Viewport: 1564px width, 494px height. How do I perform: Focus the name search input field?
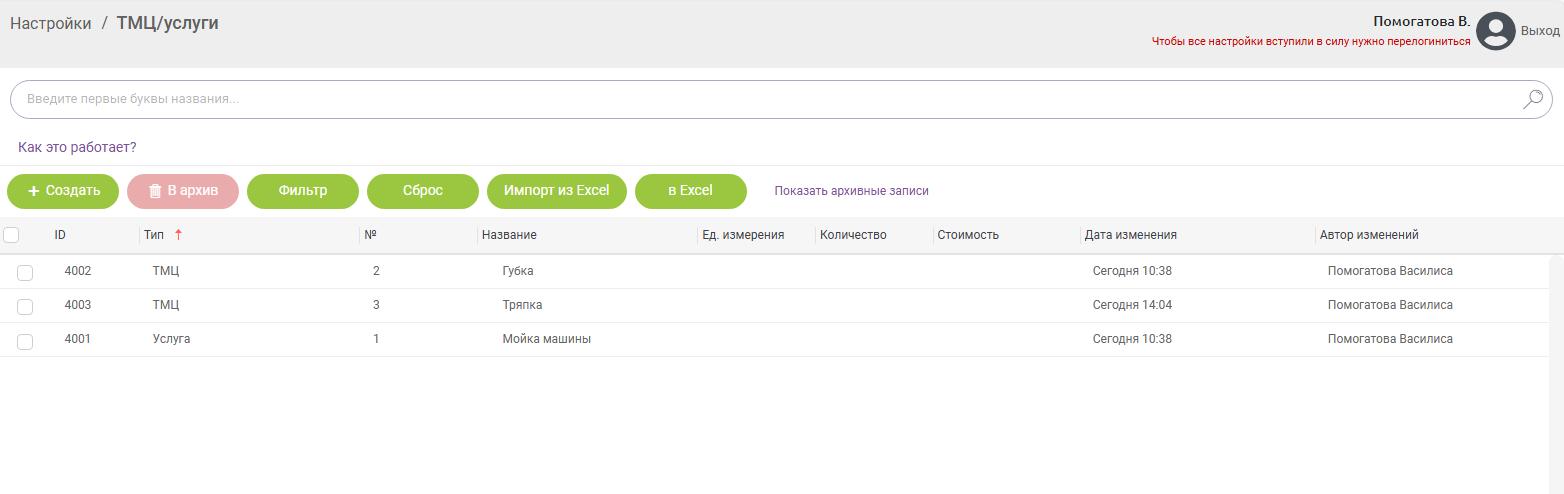tap(760, 99)
